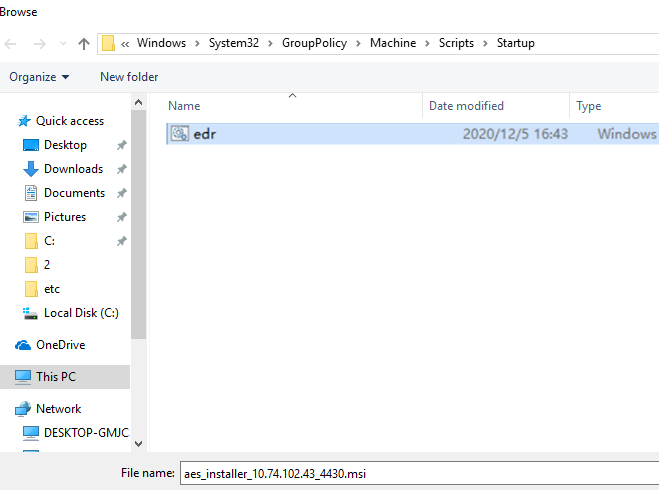The image size is (659, 490).
Task: Click the etc folder icon
Action: pos(31,289)
